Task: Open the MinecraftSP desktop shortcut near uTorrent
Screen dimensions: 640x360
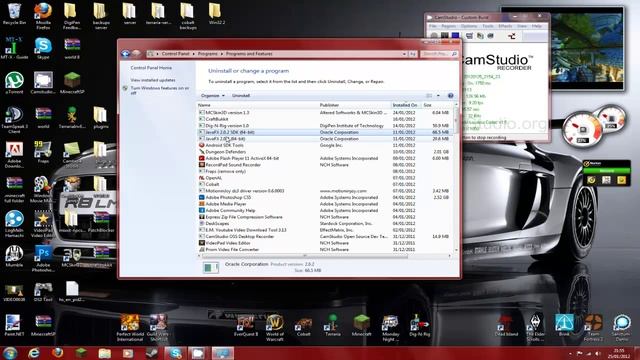Action: 72,83
